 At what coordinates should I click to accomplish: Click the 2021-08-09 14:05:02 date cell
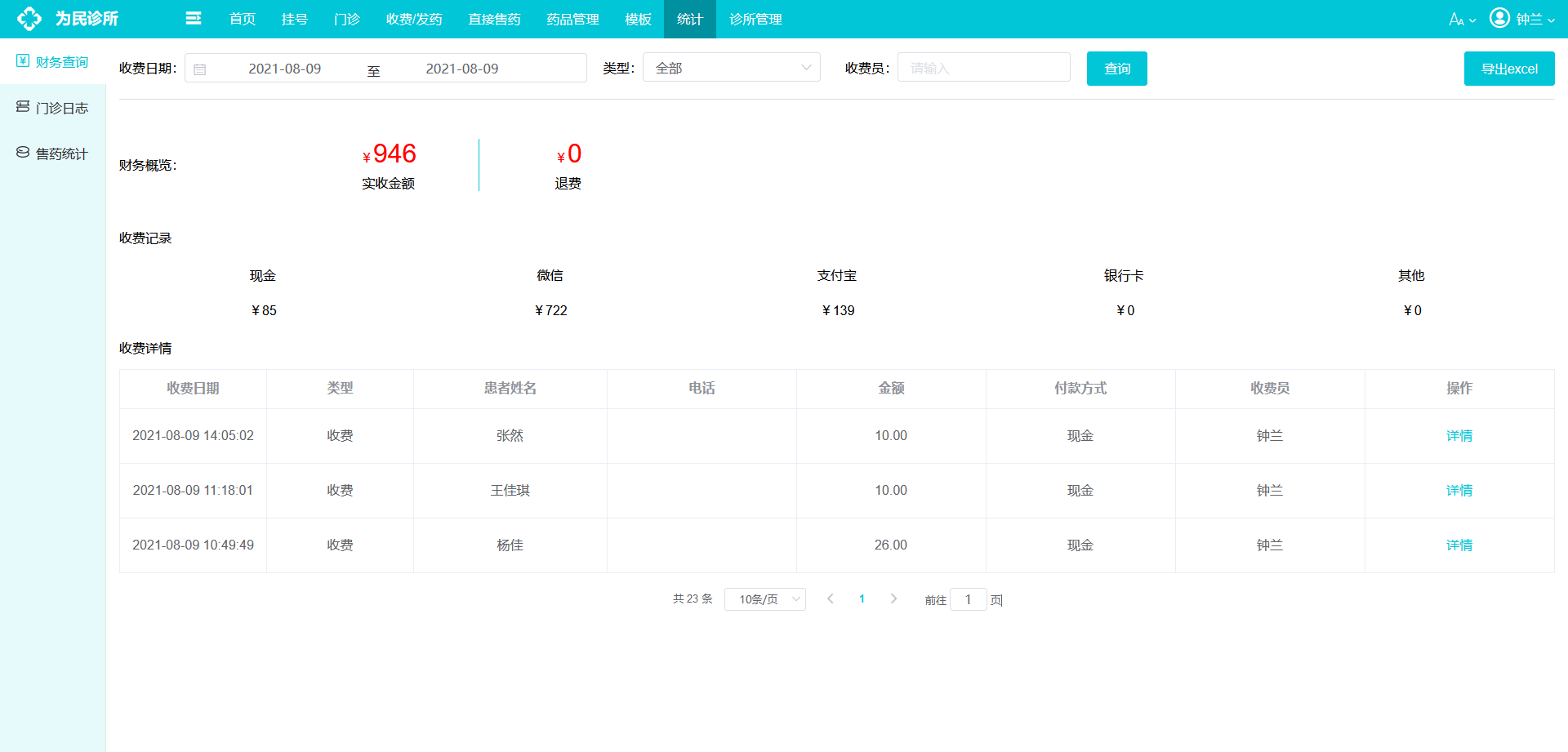(194, 436)
